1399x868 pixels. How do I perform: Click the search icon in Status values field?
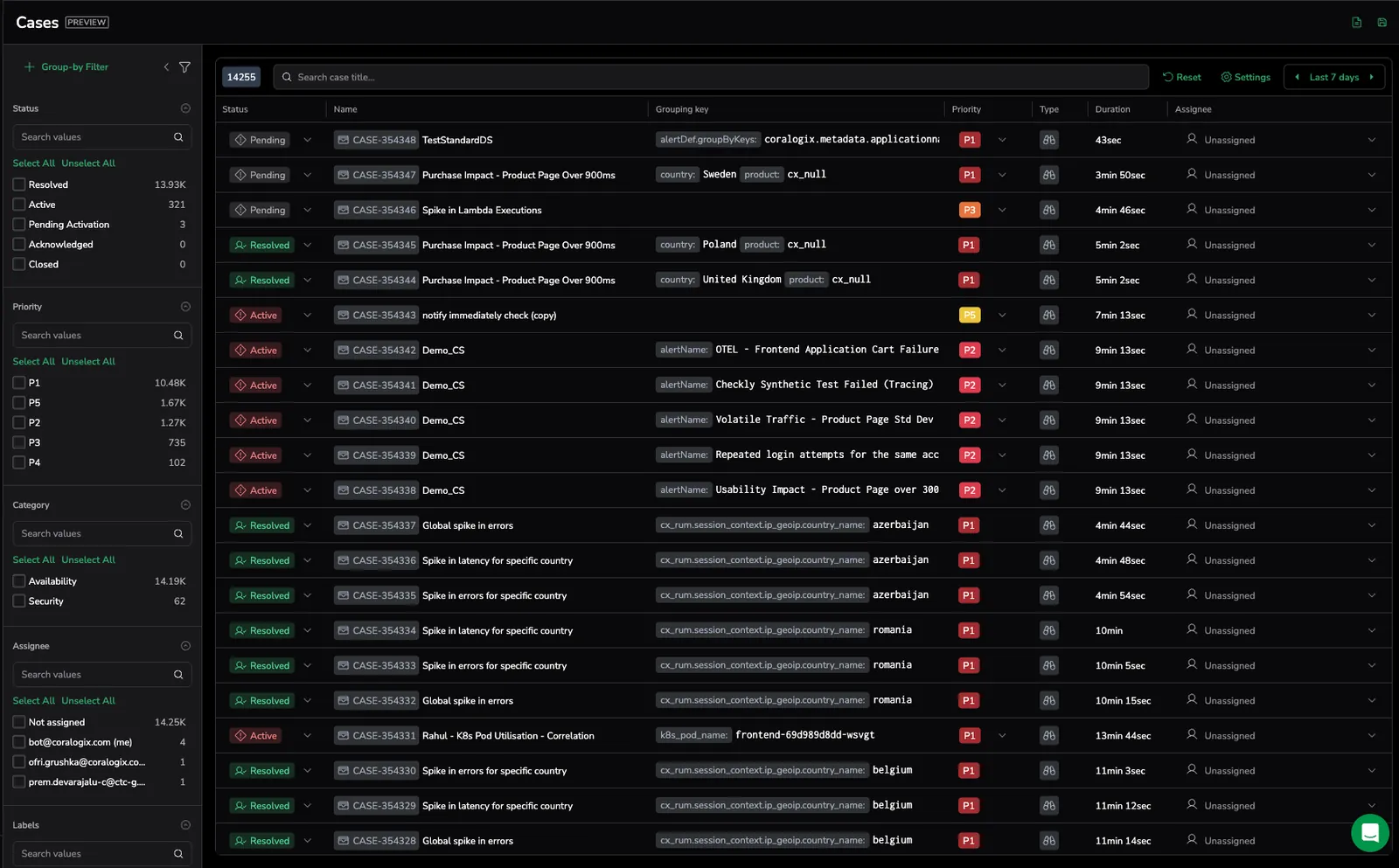click(x=178, y=137)
